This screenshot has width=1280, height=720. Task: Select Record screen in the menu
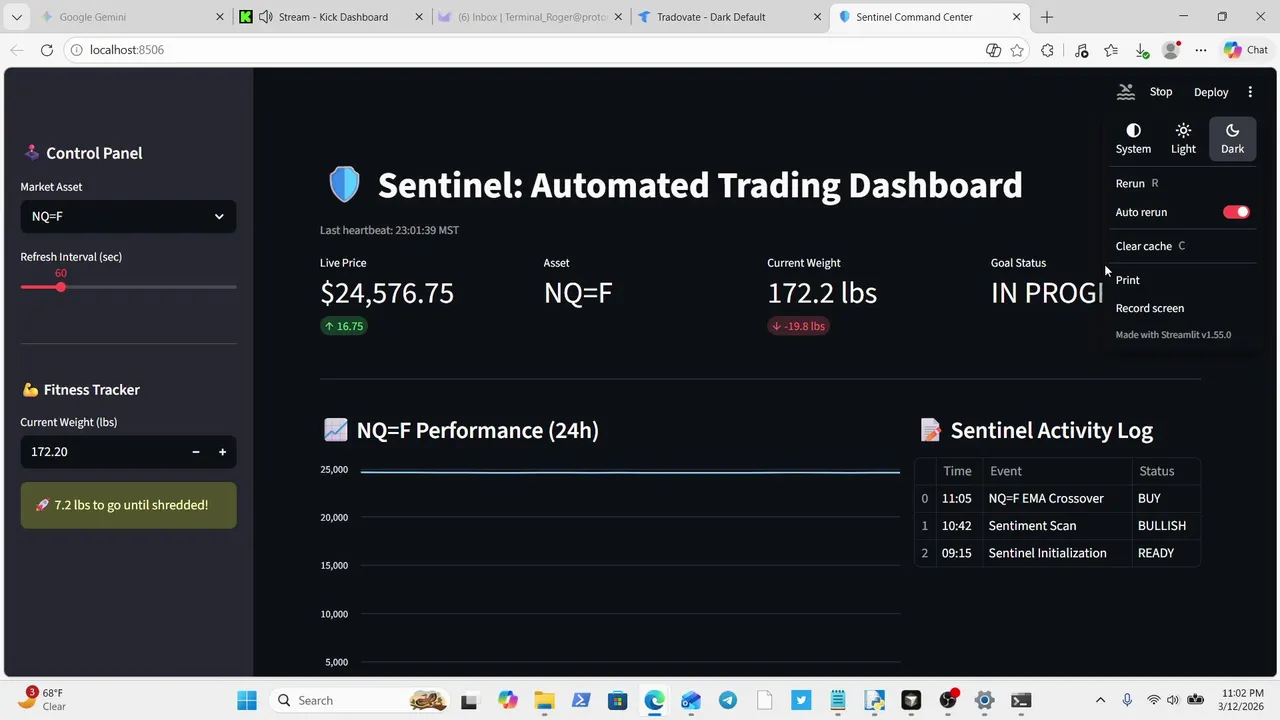pyautogui.click(x=1181, y=308)
